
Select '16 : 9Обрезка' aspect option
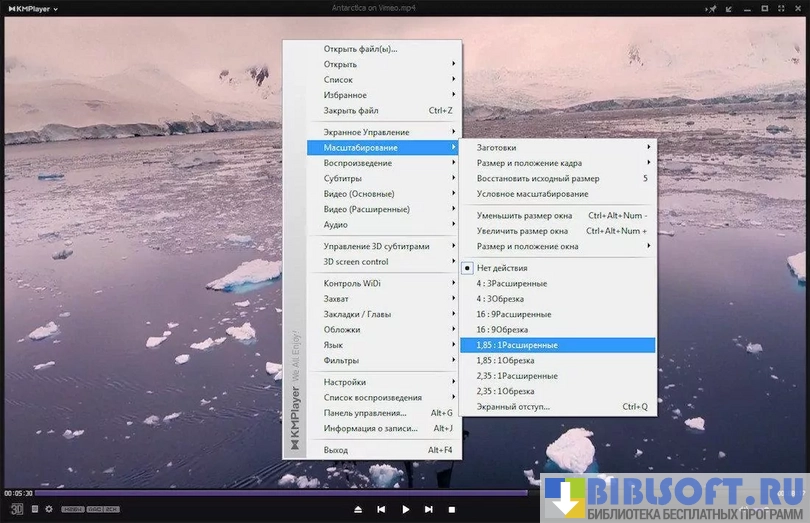(x=502, y=329)
